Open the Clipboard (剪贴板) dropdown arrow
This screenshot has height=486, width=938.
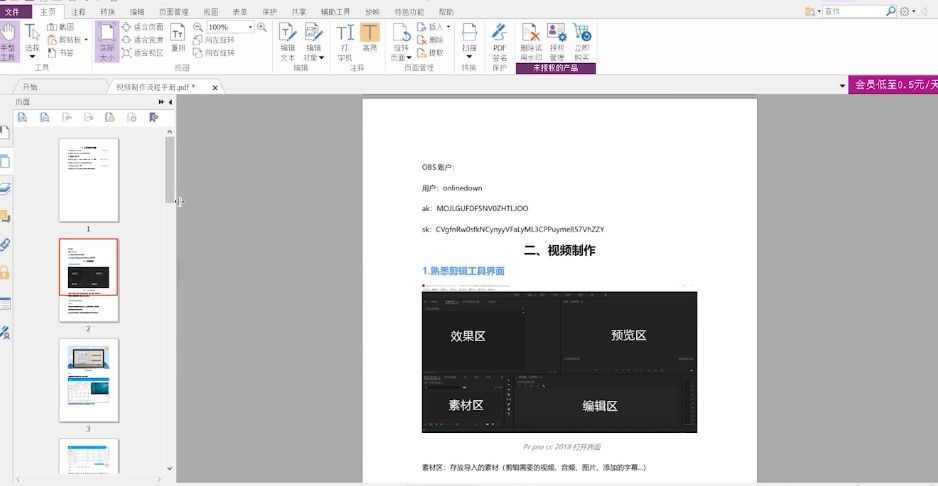[86, 40]
